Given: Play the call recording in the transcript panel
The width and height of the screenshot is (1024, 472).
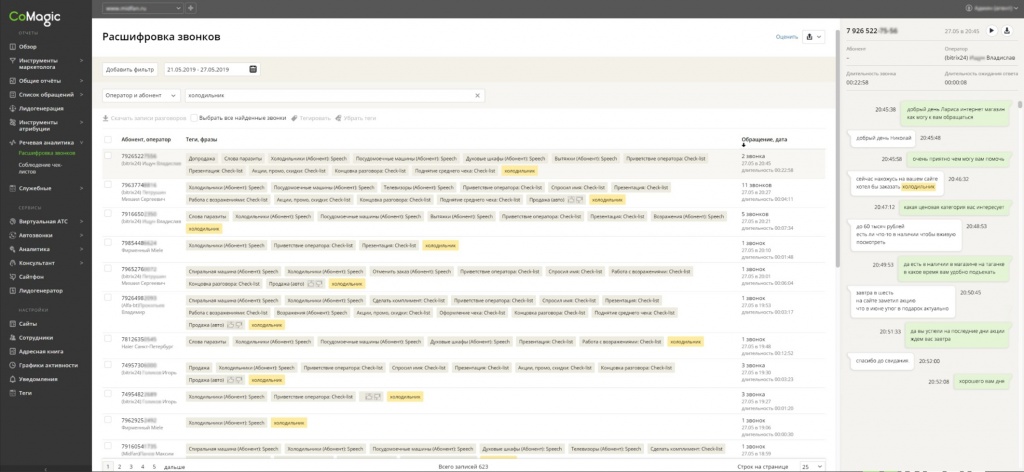Looking at the screenshot, I should [x=991, y=31].
